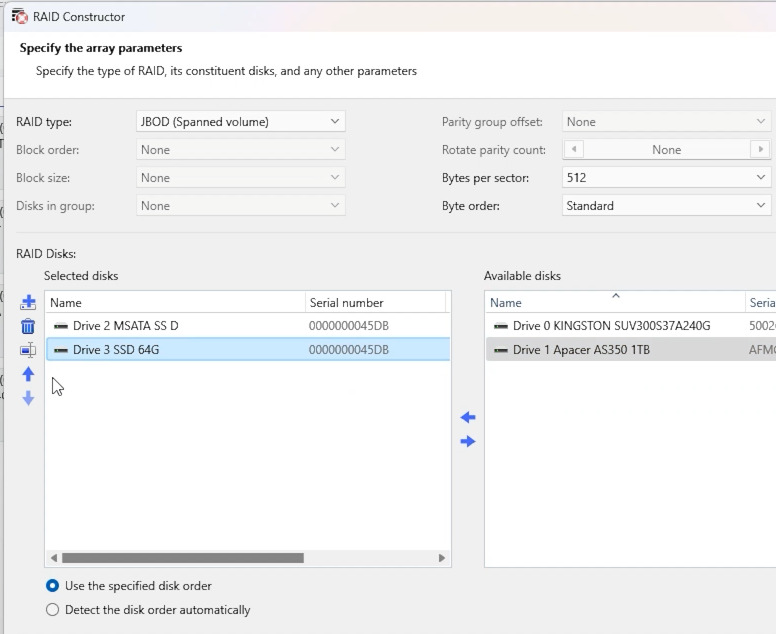This screenshot has height=634, width=776.
Task: Select Drive 1 Apacer AS350 1TB row
Action: tap(630, 350)
